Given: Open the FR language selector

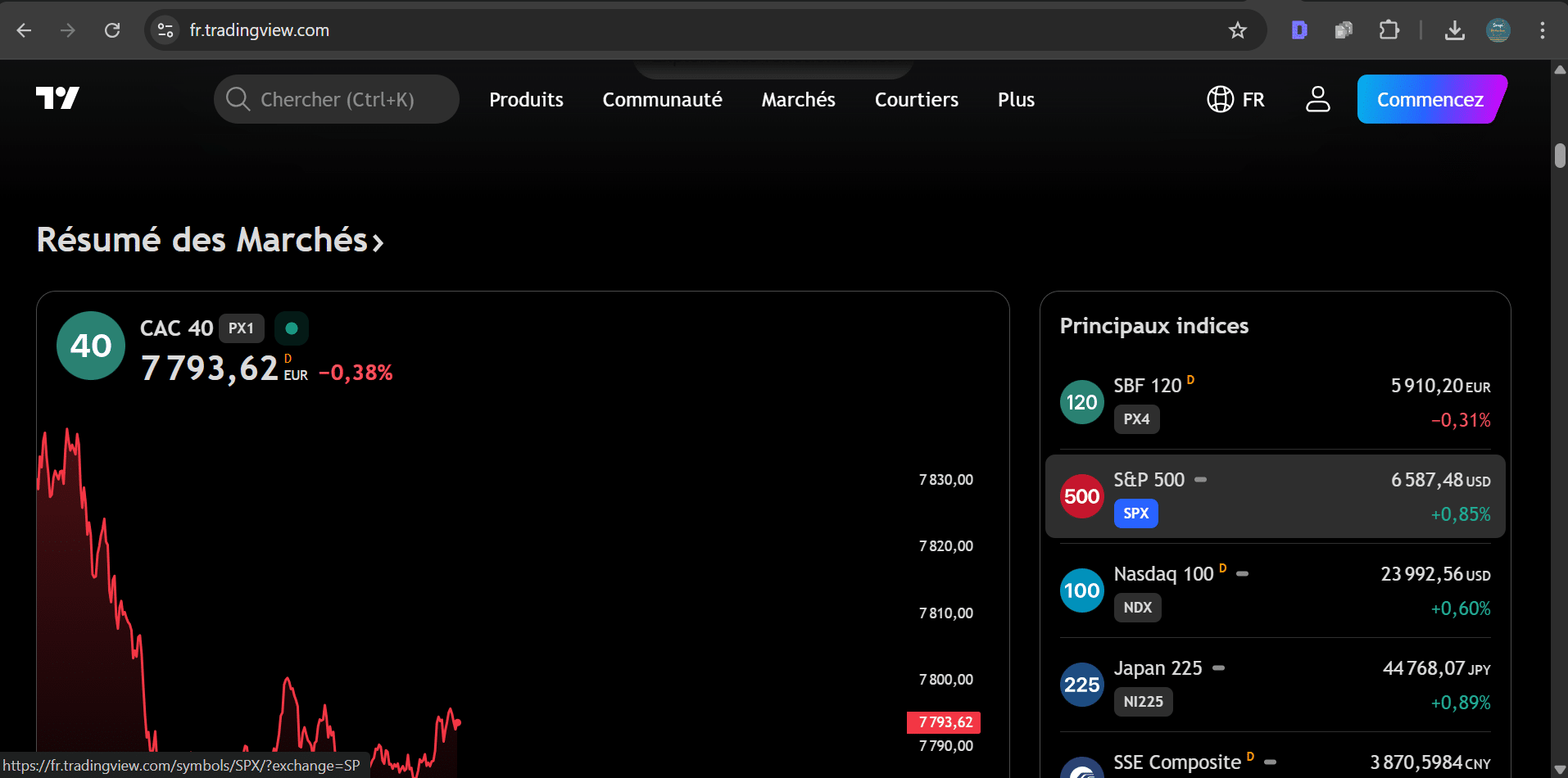Looking at the screenshot, I should click(x=1235, y=99).
